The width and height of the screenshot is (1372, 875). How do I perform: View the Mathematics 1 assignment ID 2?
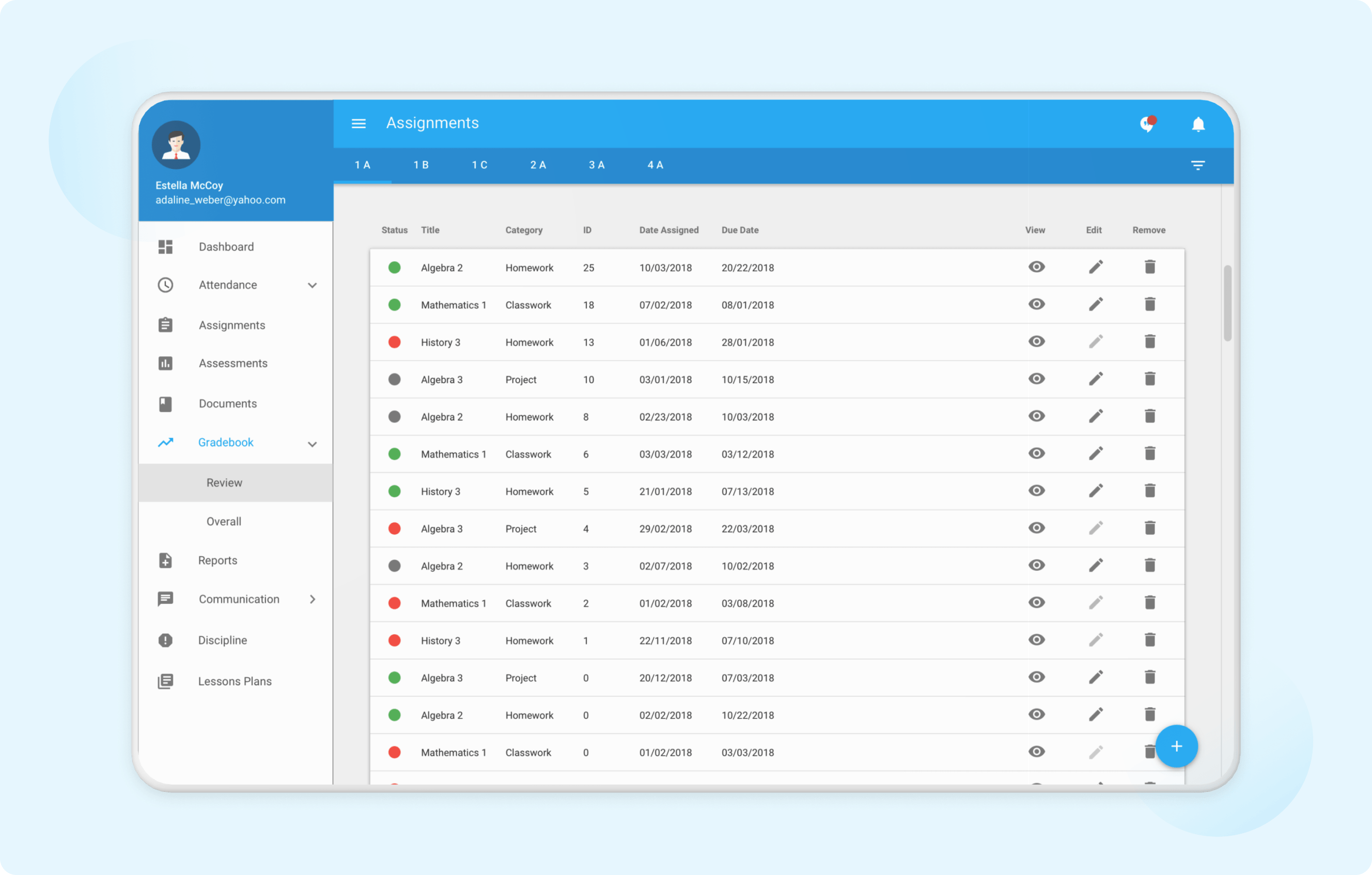click(1036, 603)
